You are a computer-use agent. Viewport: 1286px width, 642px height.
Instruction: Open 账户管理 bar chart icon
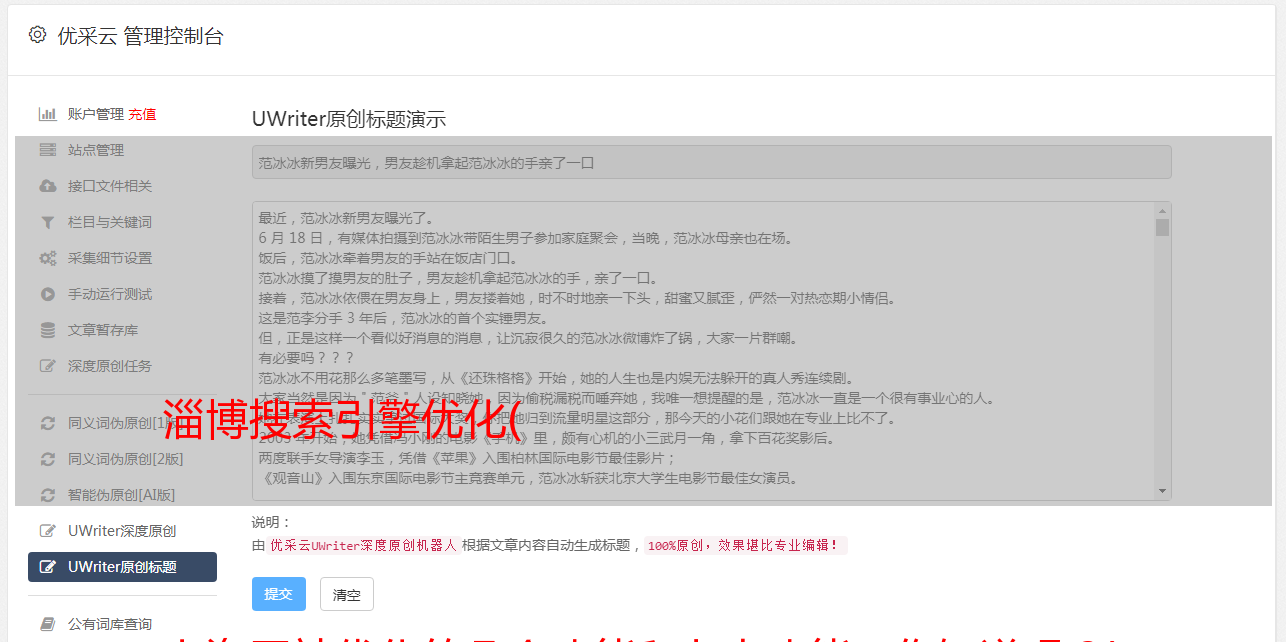(47, 114)
